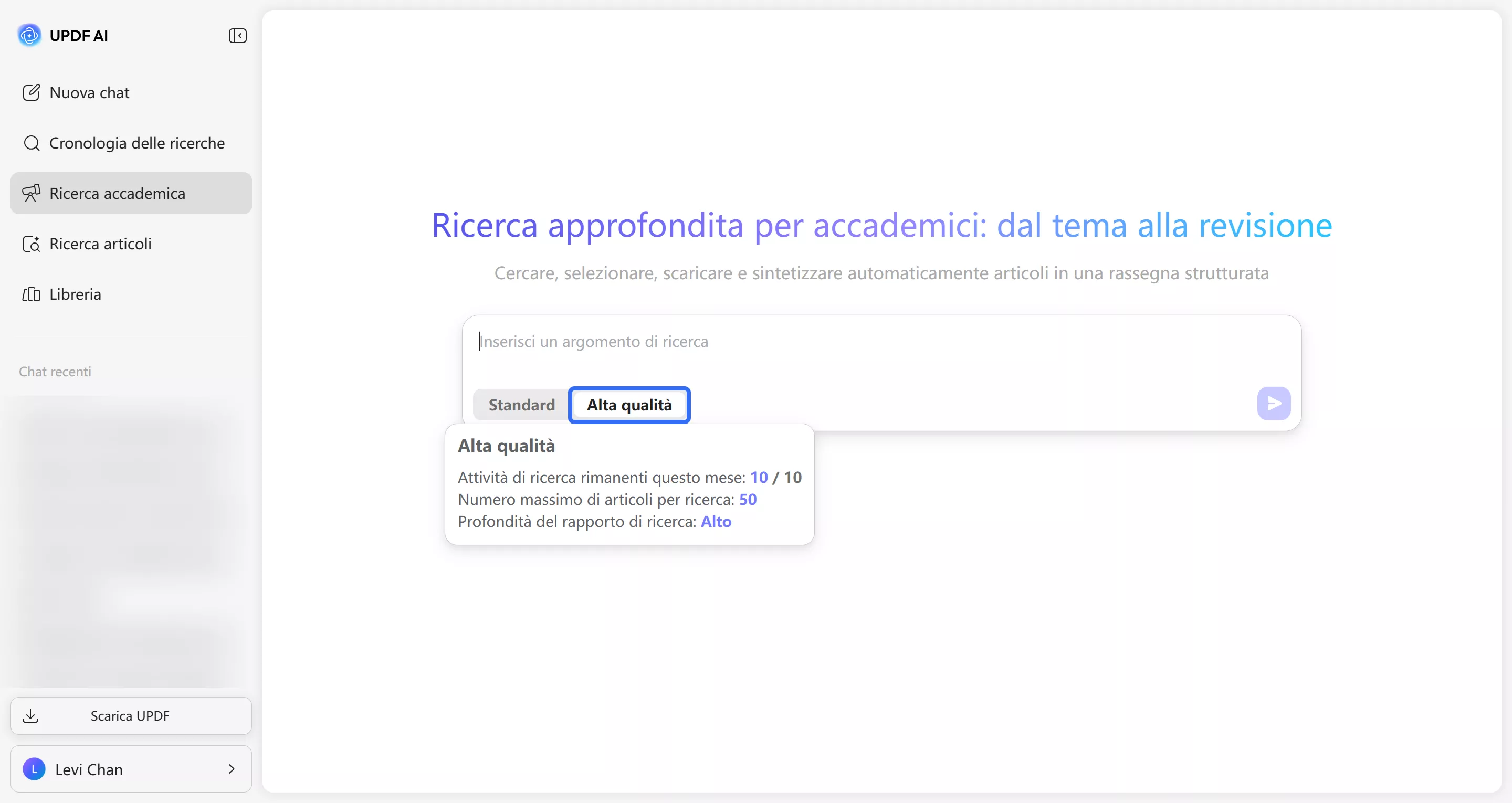Click the Ricerca articoli document-search icon
This screenshot has width=1512, height=803.
(31, 244)
